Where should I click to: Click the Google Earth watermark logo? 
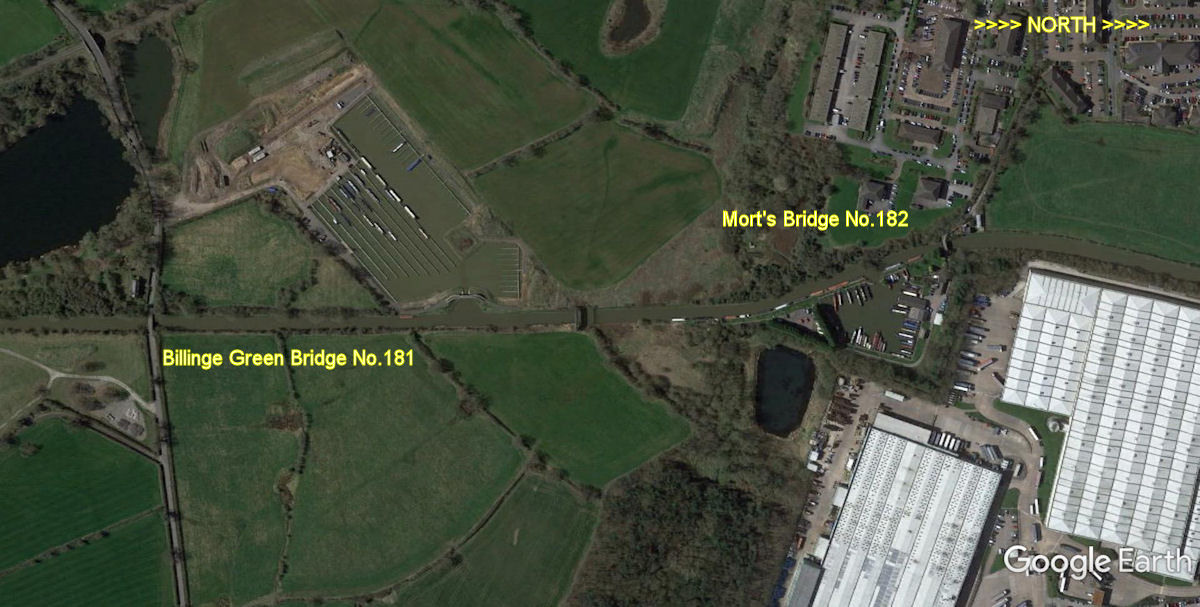pyautogui.click(x=1097, y=561)
